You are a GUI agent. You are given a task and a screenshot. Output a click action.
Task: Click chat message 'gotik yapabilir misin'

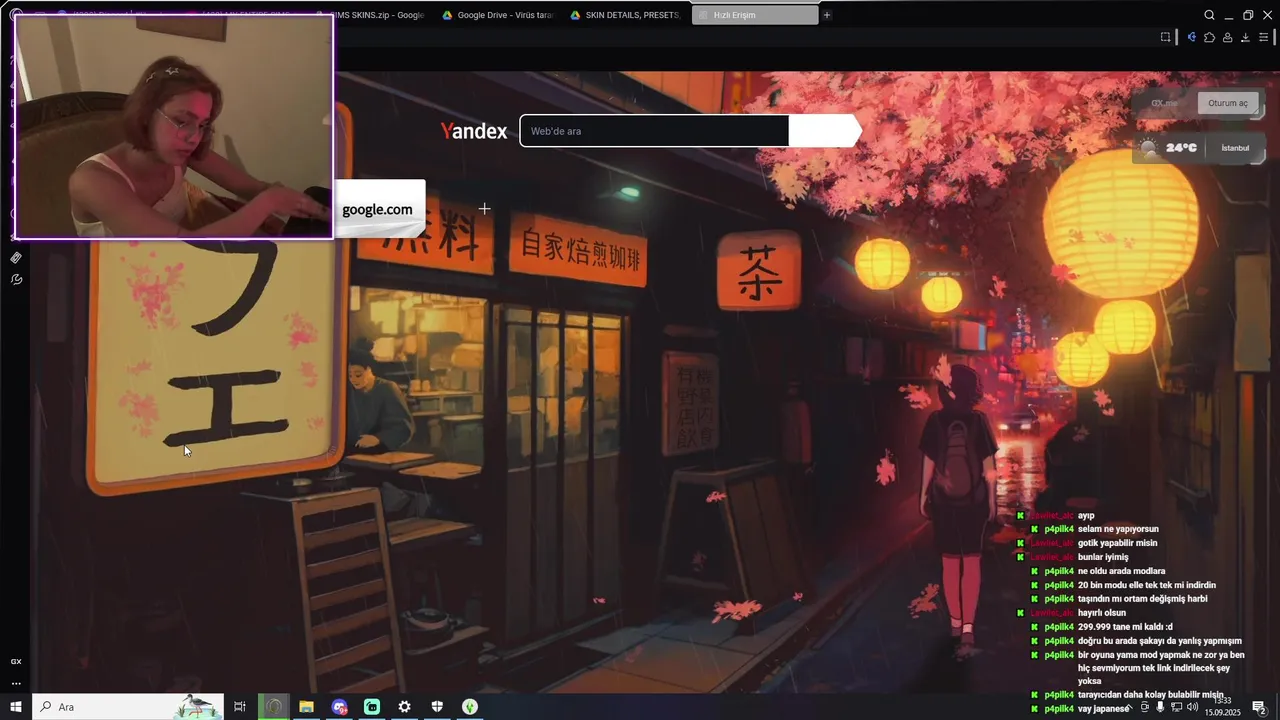coord(1117,543)
